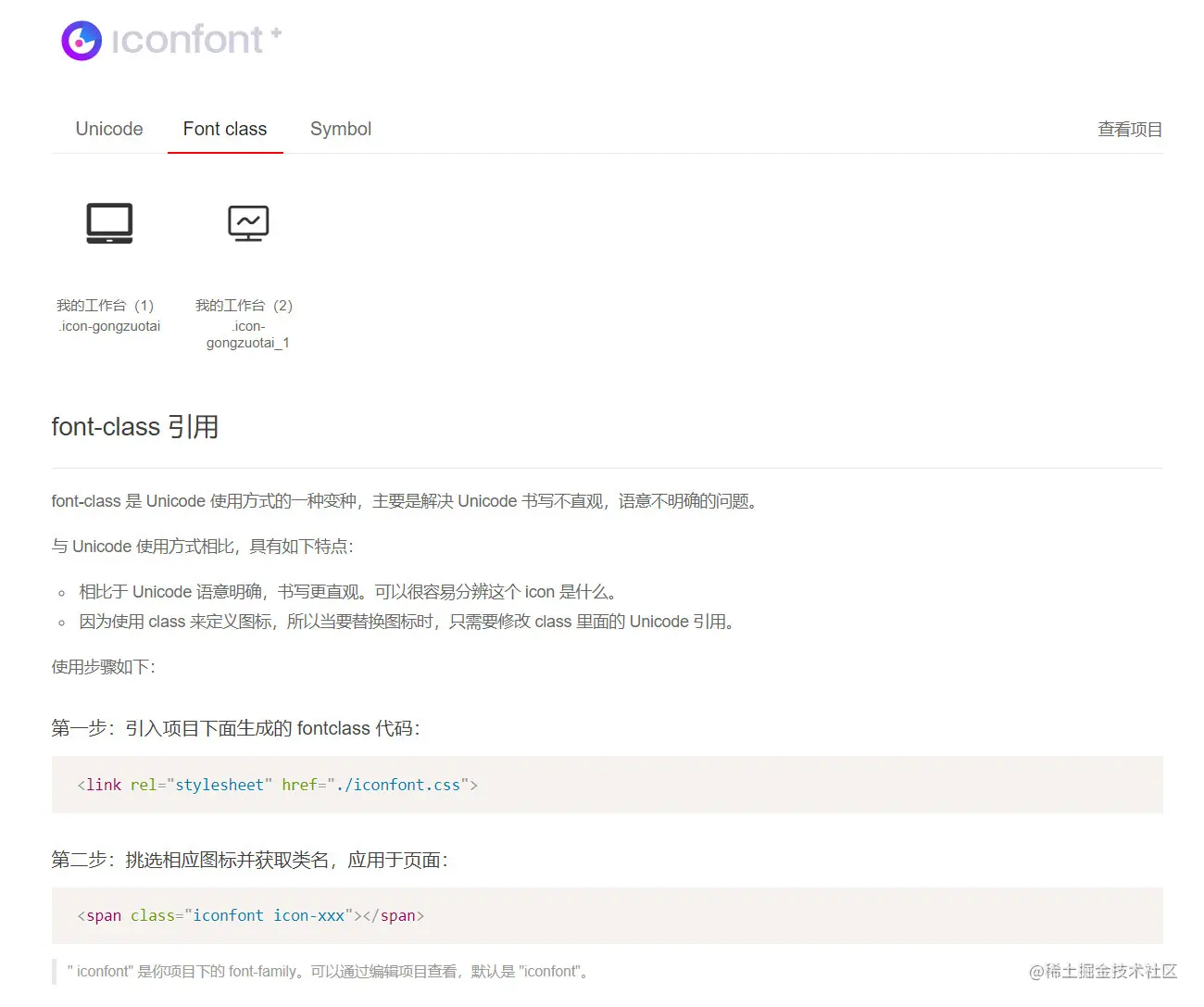The image size is (1204, 1007).
Task: Switch to the Symbol tab
Action: (x=341, y=129)
